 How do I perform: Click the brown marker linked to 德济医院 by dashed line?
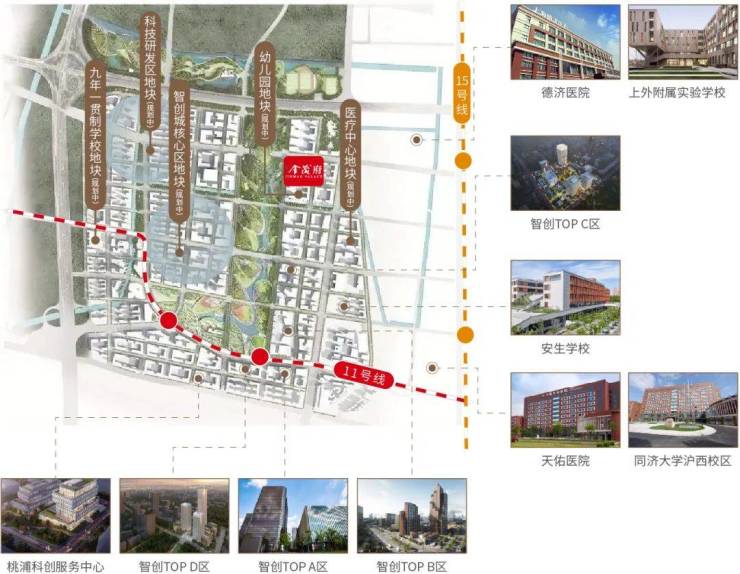(416, 140)
